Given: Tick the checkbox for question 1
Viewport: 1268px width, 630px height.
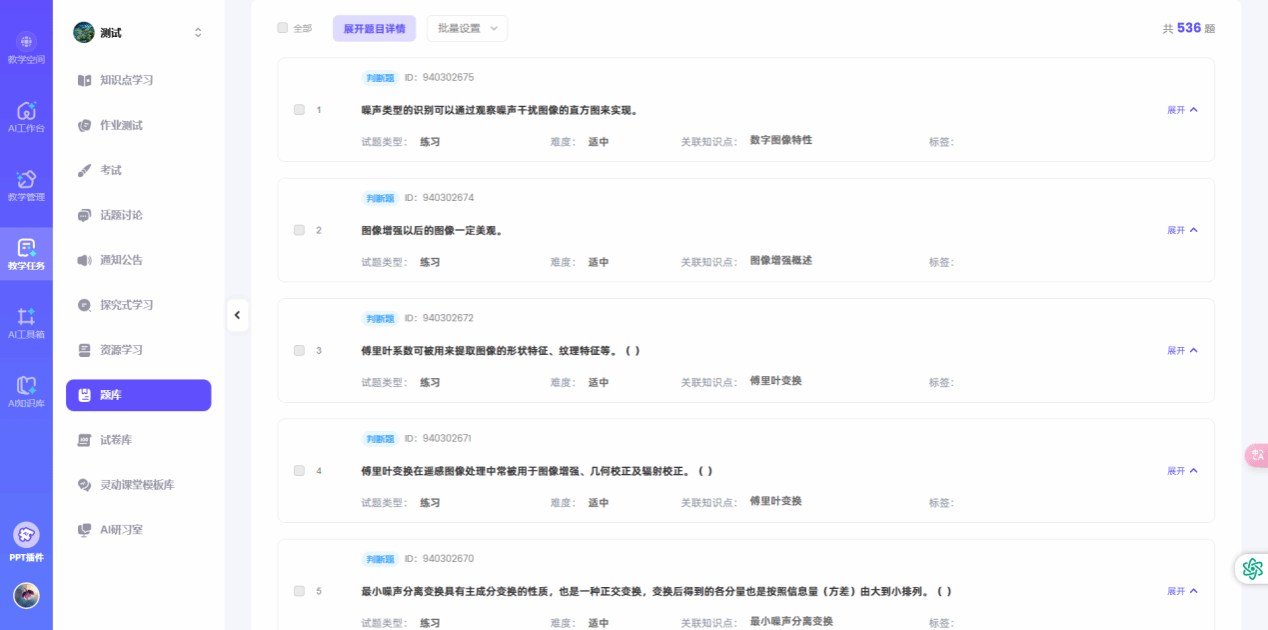Looking at the screenshot, I should (299, 110).
